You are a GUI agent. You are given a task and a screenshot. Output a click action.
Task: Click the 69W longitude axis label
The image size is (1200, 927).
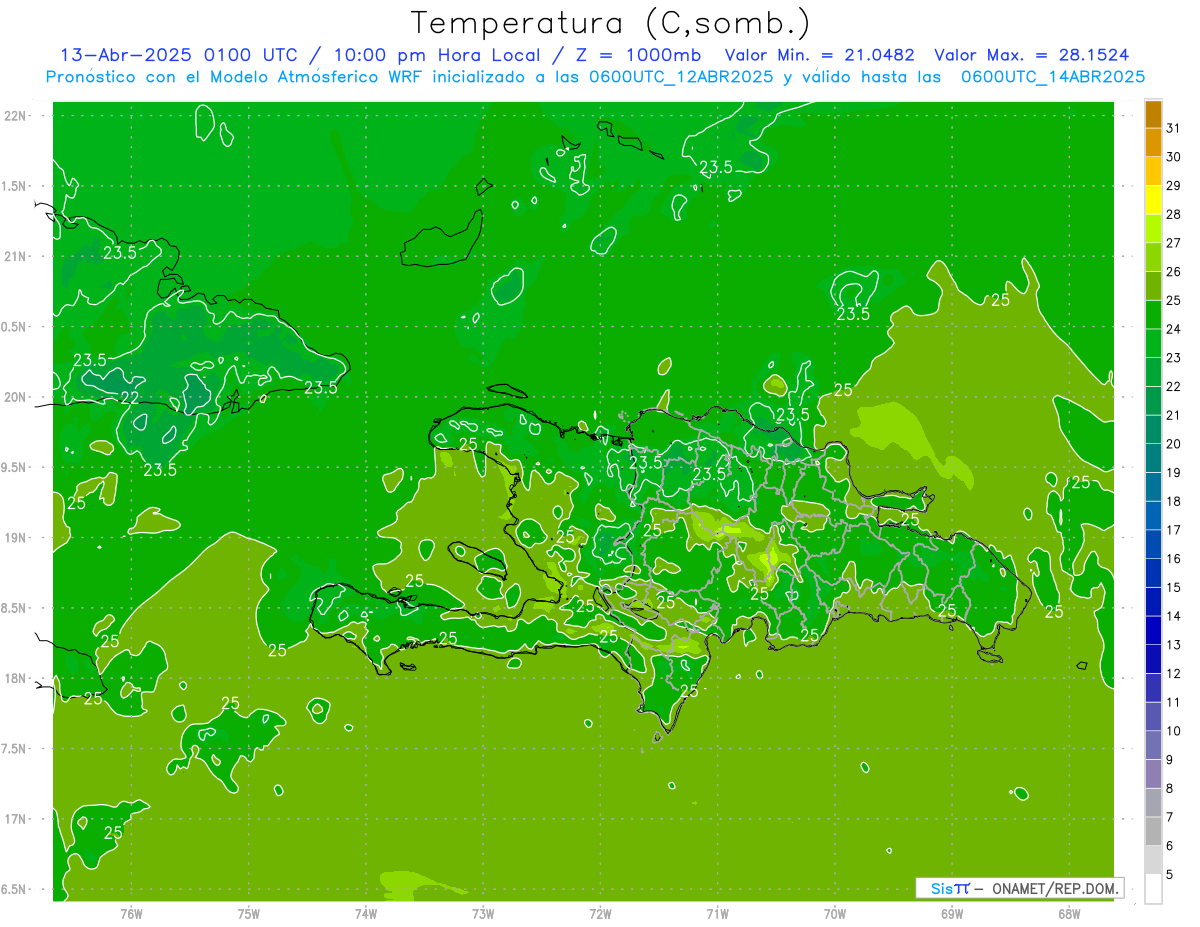pyautogui.click(x=952, y=913)
